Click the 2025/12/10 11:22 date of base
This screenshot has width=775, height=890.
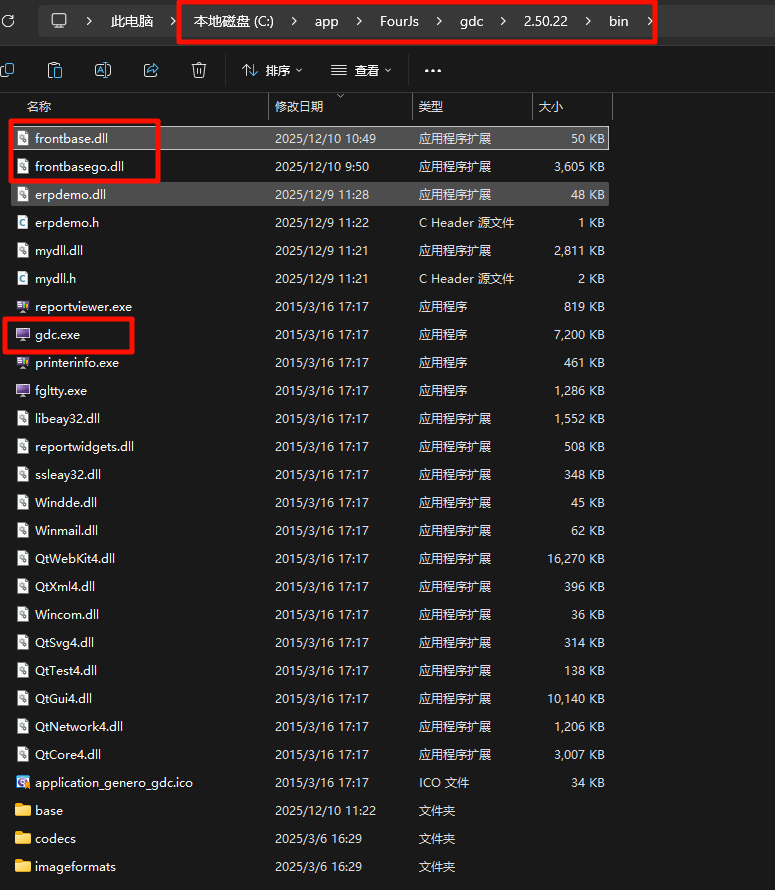click(325, 810)
